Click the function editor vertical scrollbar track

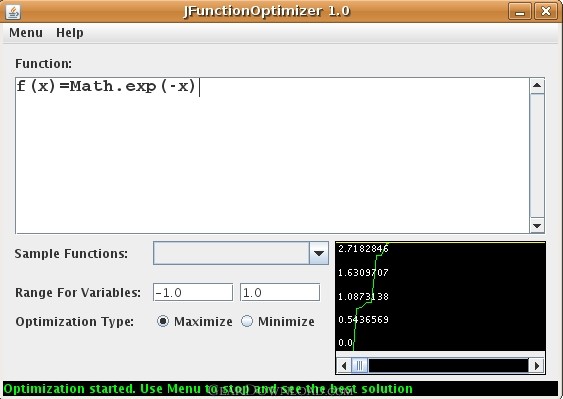537,156
